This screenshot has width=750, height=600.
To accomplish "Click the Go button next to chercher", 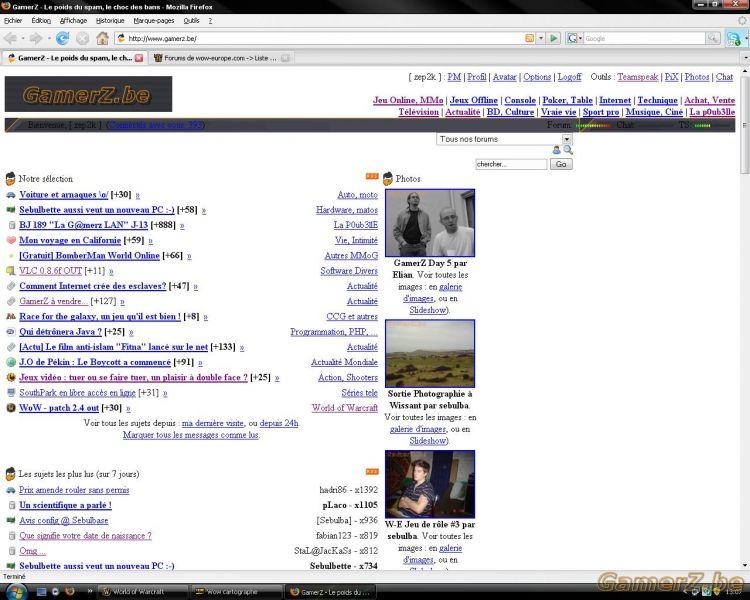I will pyautogui.click(x=561, y=164).
